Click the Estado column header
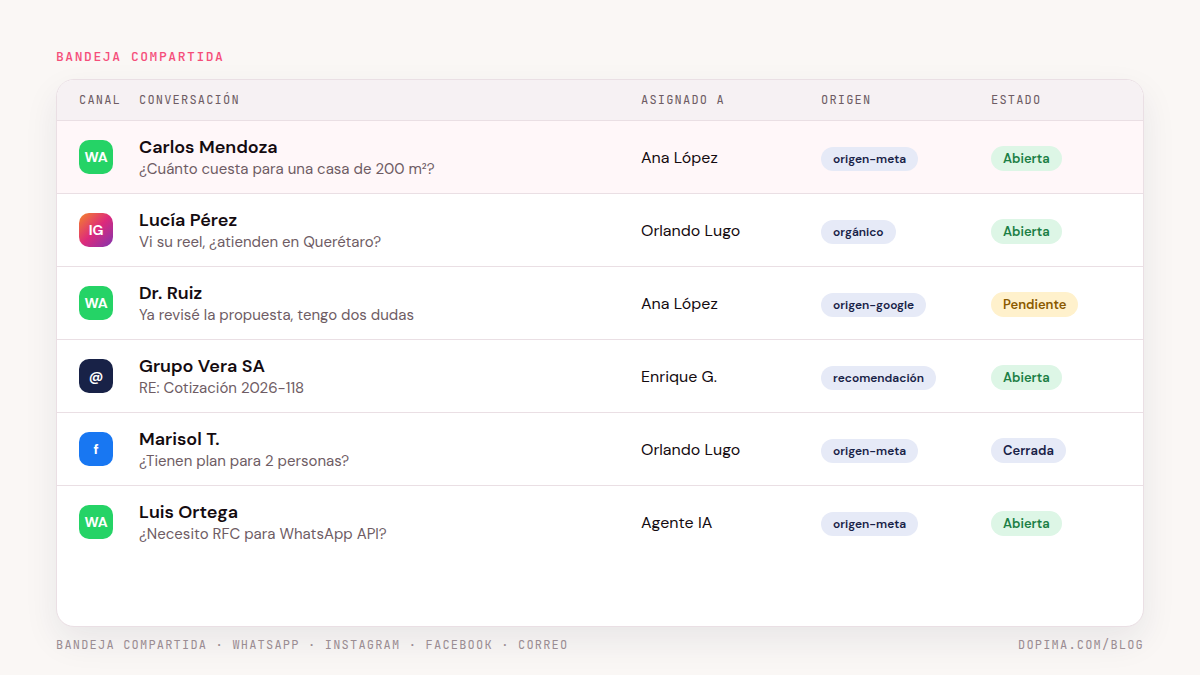 tap(1016, 100)
